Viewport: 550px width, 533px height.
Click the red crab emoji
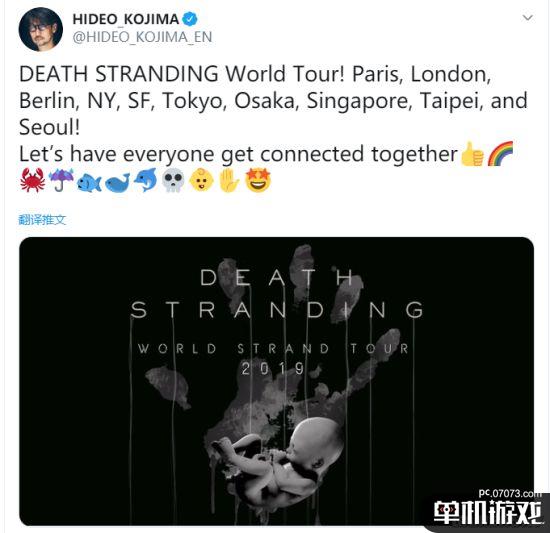[33, 180]
